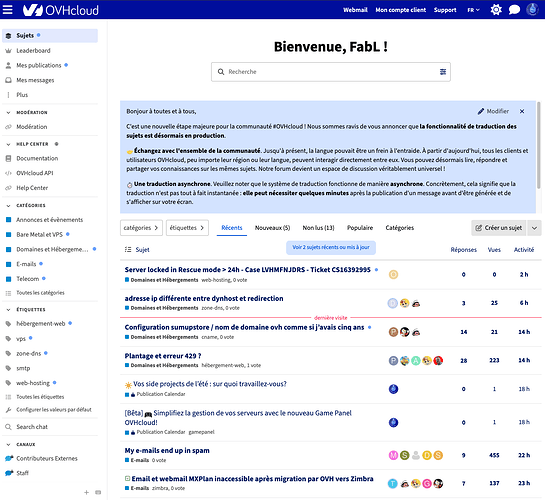Open dropdown arrow beside Créer un sujet
The width and height of the screenshot is (545, 500).
535,228
